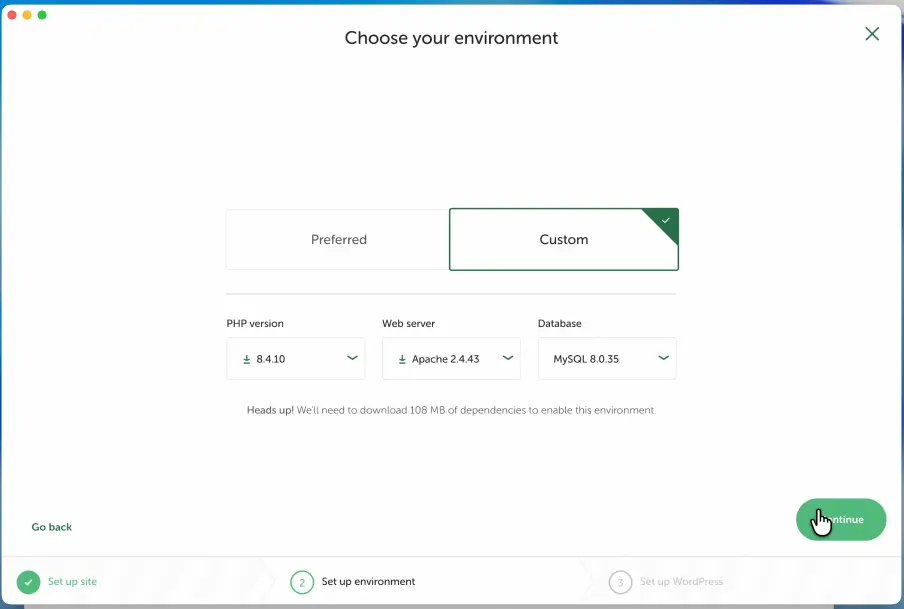
Task: Click the macOS yellow minimize button
Action: (x=27, y=15)
